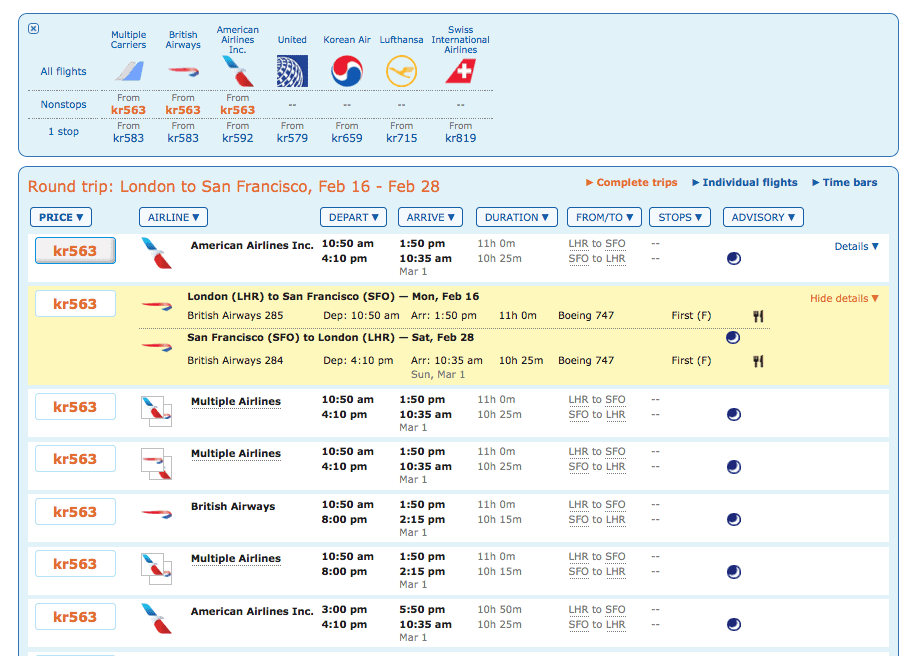Click American Airlines logo in first result row
This screenshot has height=656, width=912.
click(156, 253)
